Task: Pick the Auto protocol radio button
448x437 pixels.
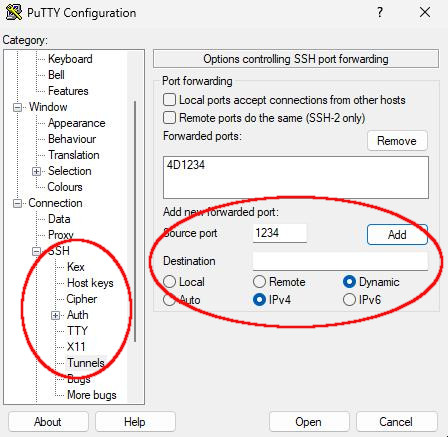Action: (169, 300)
